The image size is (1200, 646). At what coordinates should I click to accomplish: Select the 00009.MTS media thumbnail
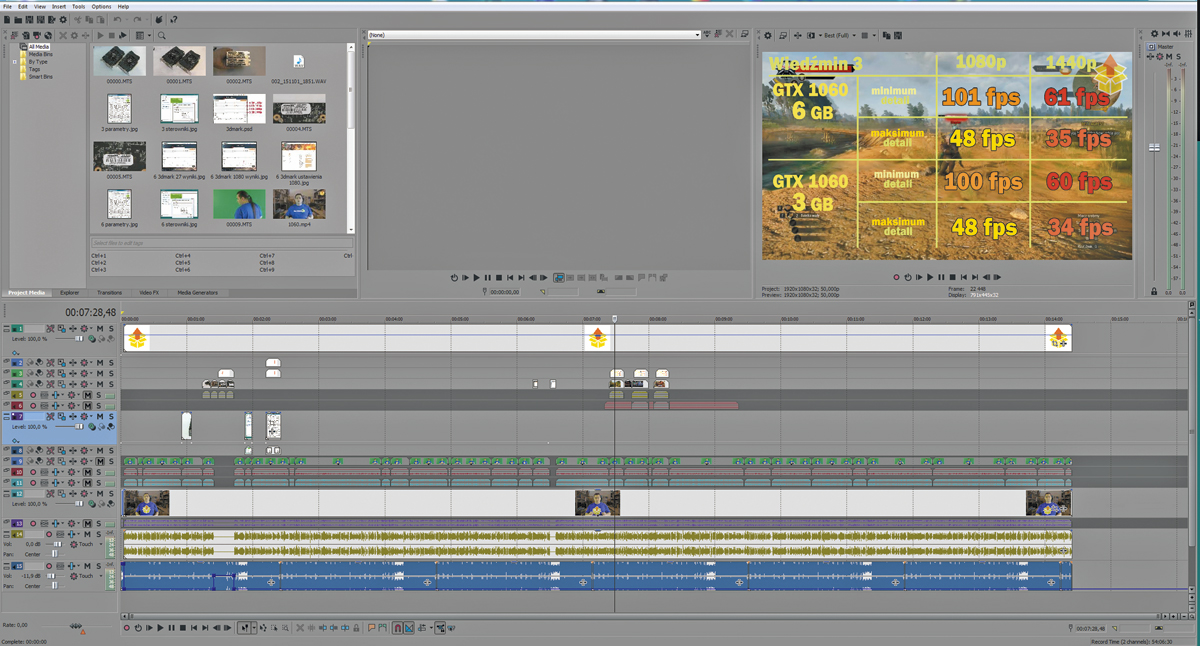239,204
